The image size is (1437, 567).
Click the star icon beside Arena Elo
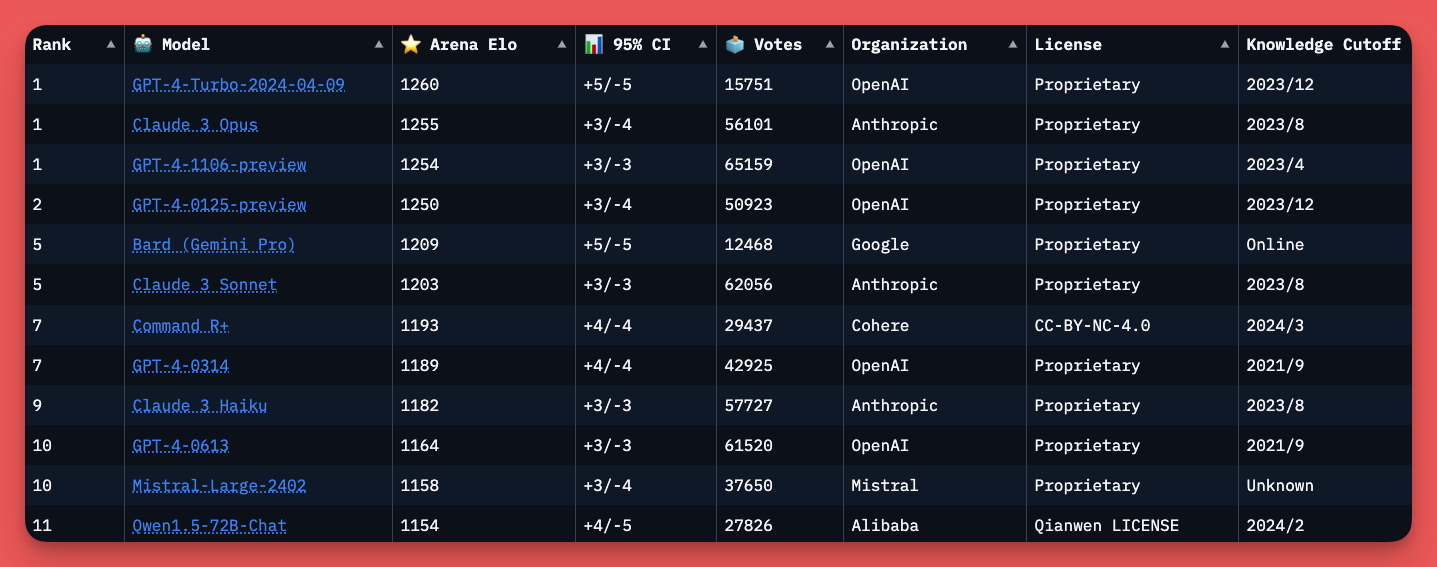tap(410, 44)
